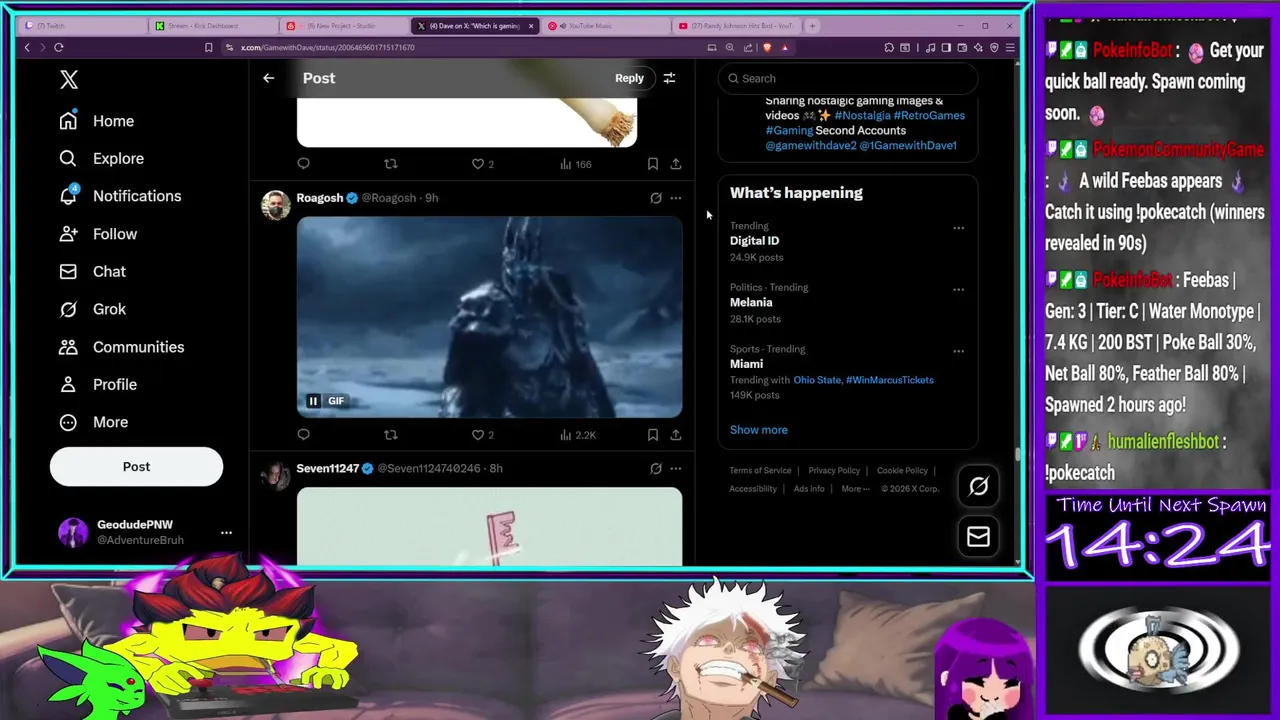This screenshot has height=720, width=1280.
Task: Open reply sorting filter icon
Action: (x=669, y=78)
